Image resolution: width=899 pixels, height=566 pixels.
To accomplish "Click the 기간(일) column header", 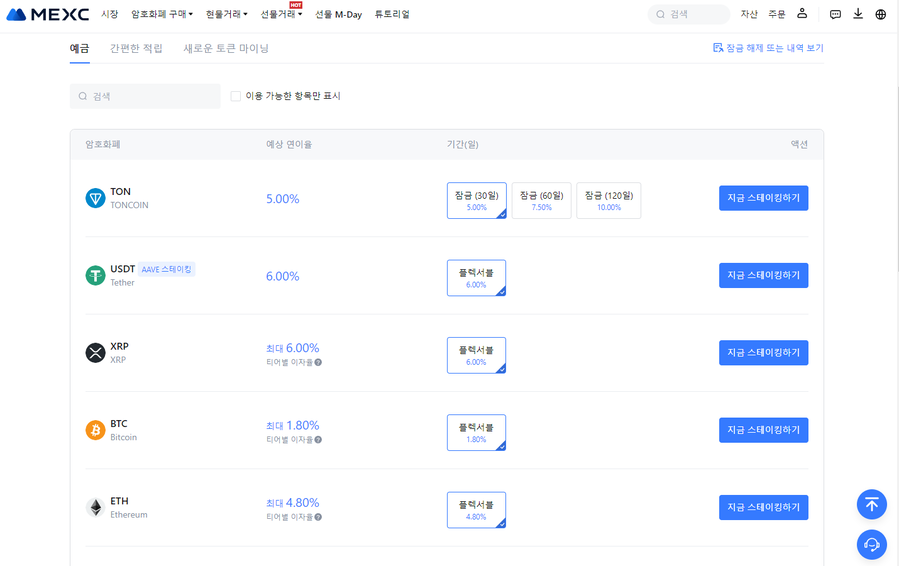I will [x=463, y=145].
